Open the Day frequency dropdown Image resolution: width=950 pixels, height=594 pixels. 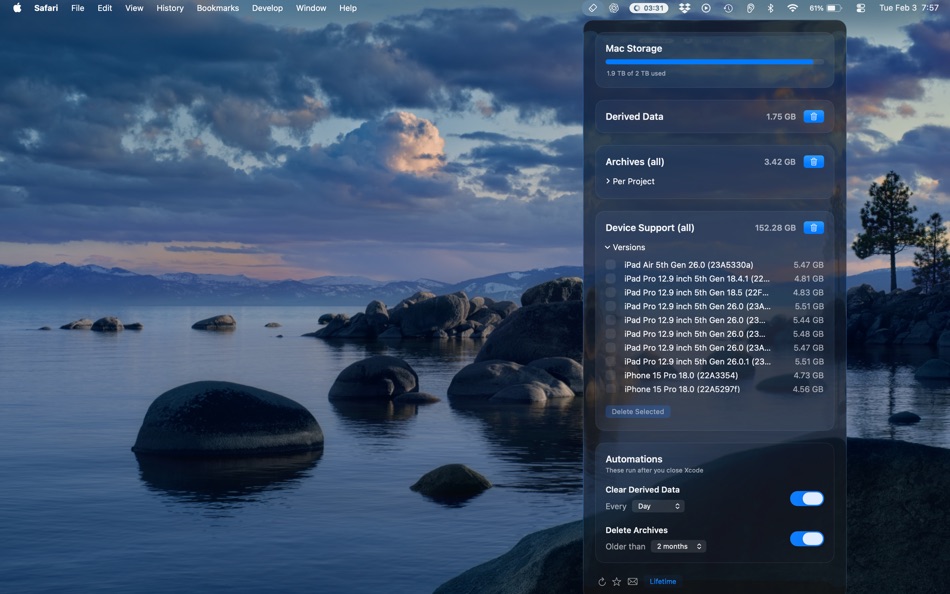(x=657, y=506)
